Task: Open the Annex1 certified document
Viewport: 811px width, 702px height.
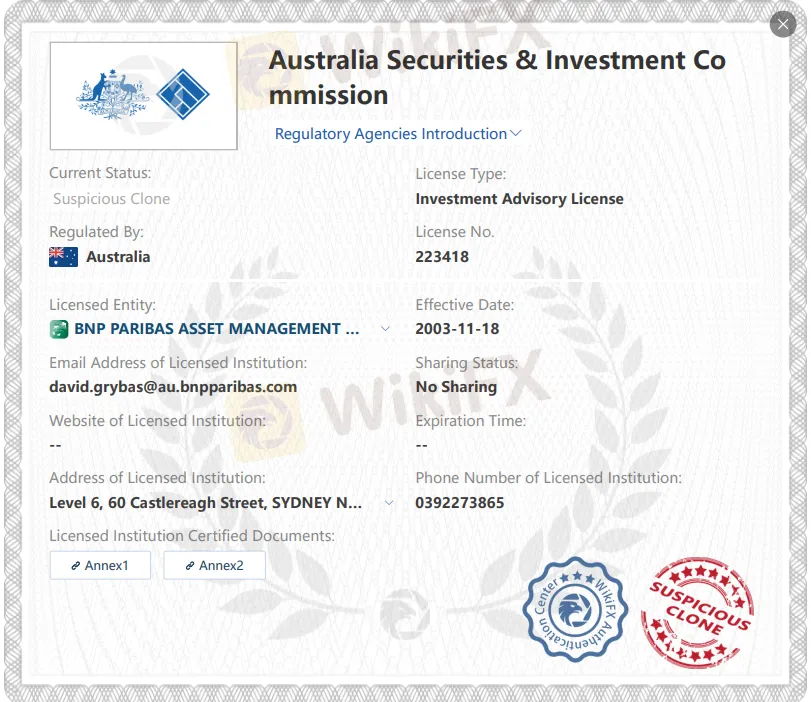Action: tap(100, 565)
